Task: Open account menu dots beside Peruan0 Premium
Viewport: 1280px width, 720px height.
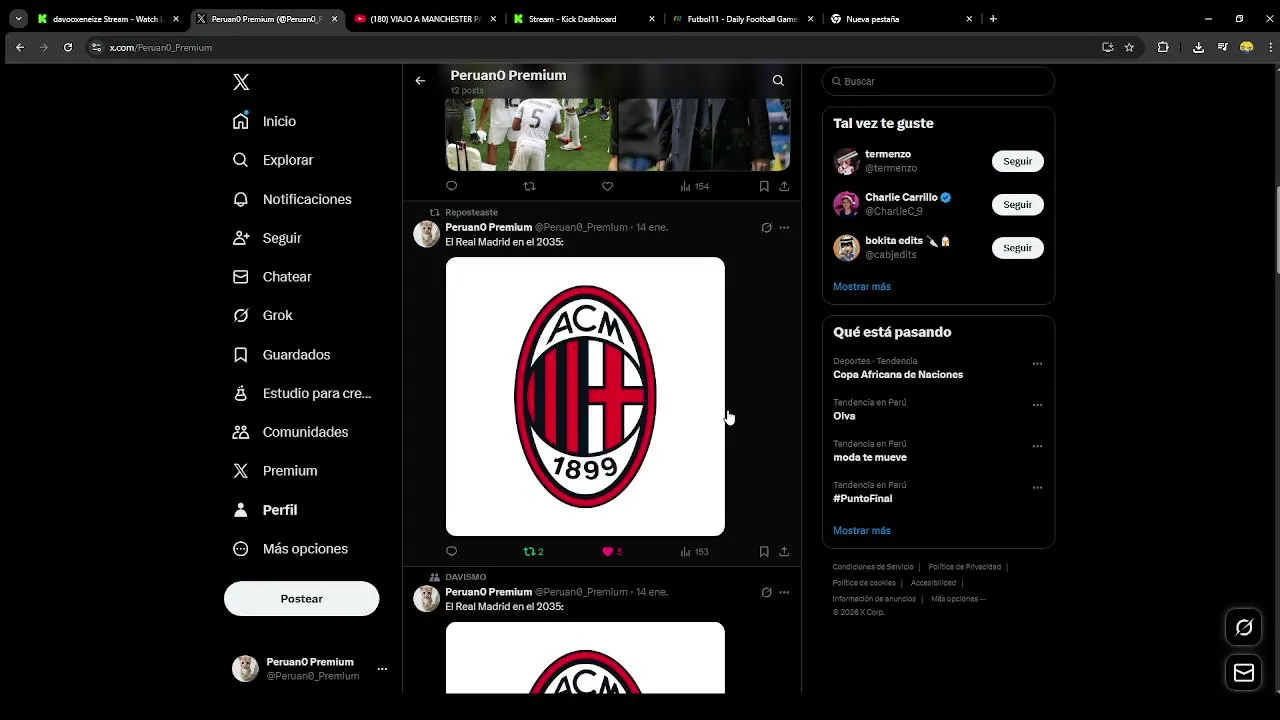Action: pyautogui.click(x=382, y=669)
